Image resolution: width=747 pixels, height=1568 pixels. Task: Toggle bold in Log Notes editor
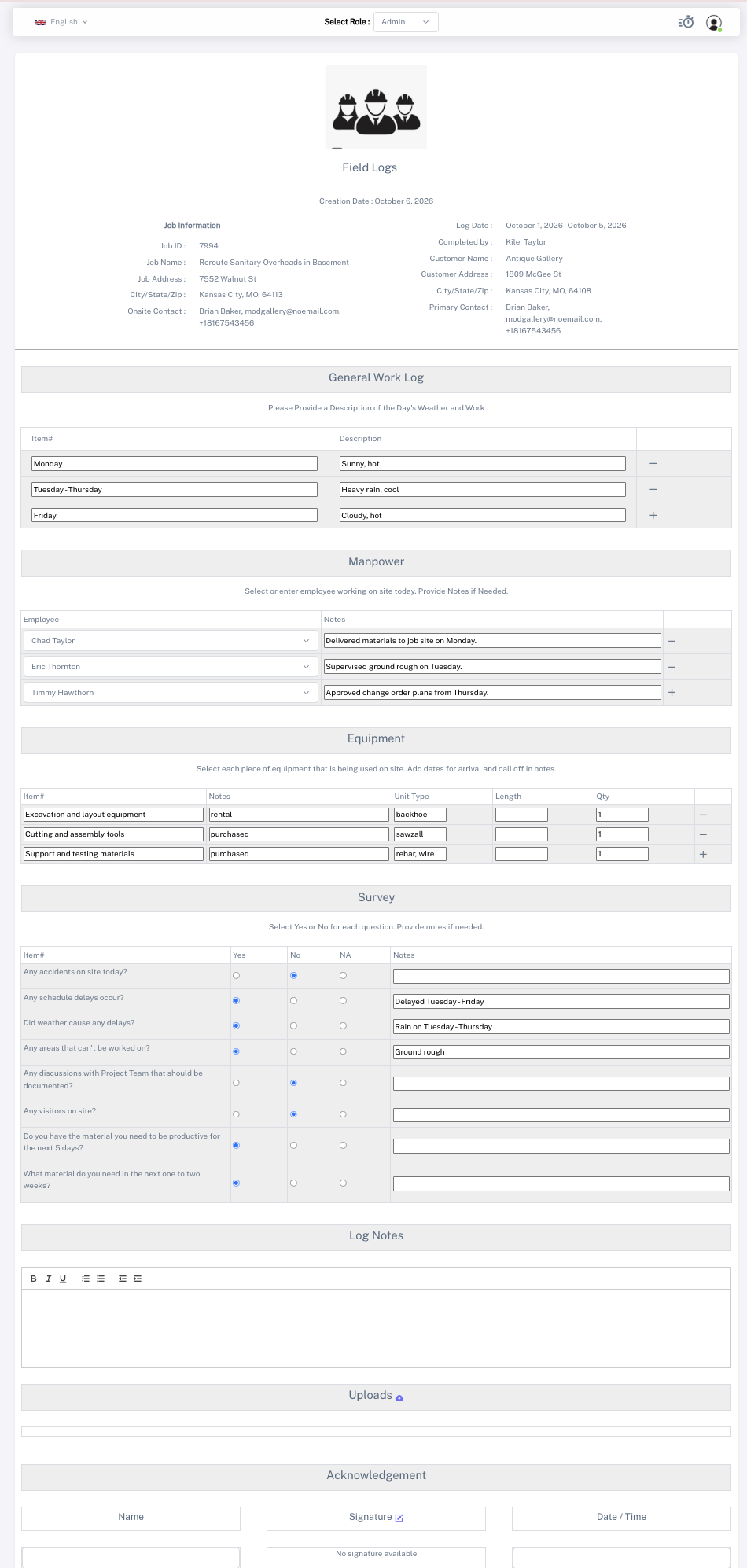[x=34, y=1279]
